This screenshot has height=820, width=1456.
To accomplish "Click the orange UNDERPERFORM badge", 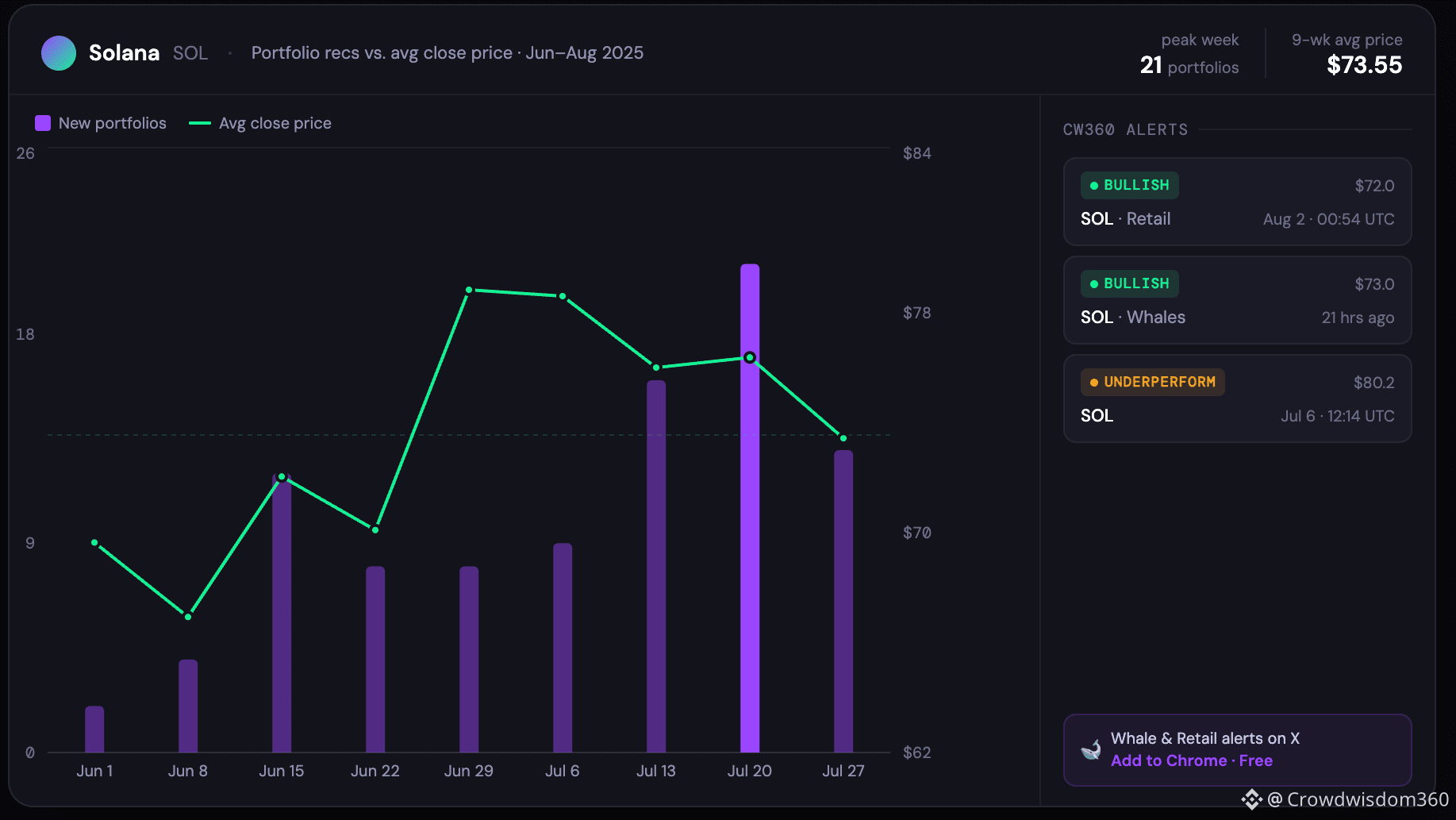I will click(1152, 382).
